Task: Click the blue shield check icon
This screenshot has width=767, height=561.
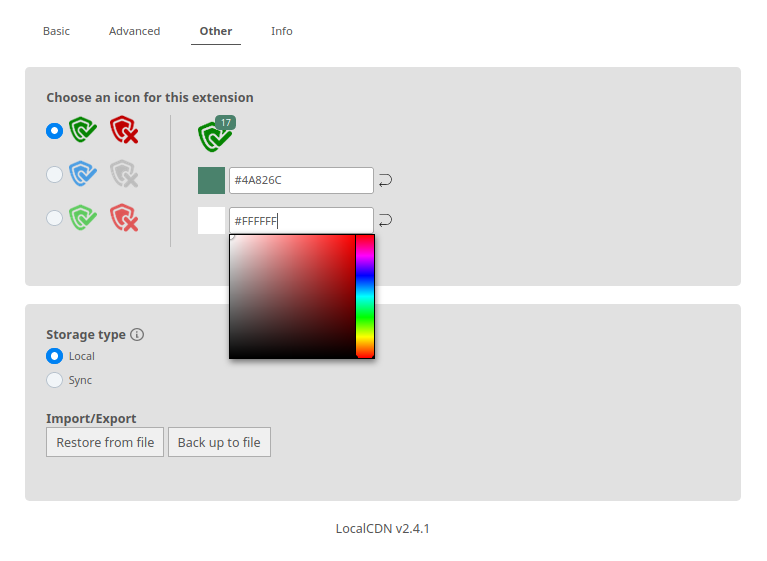Action: pyautogui.click(x=83, y=174)
